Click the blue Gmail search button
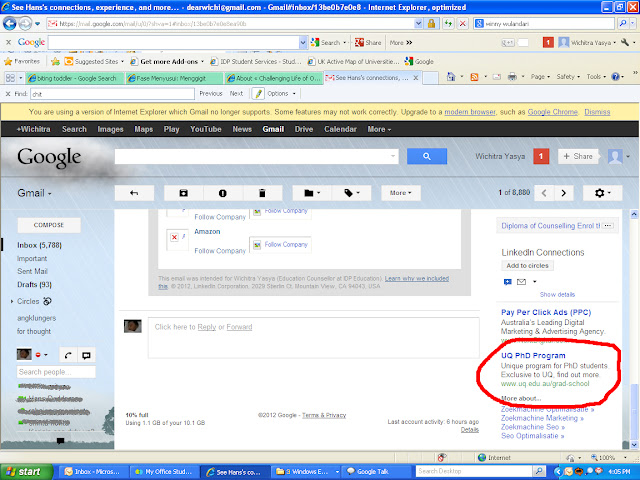Screen dimensions: 640x480 pyautogui.click(x=427, y=156)
